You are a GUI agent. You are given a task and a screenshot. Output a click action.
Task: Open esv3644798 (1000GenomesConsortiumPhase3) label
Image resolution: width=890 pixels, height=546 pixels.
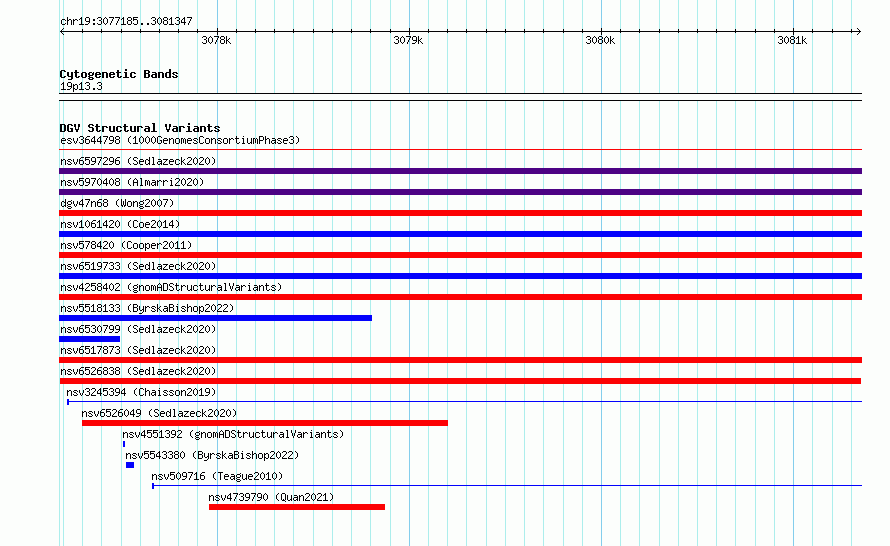pyautogui.click(x=180, y=140)
